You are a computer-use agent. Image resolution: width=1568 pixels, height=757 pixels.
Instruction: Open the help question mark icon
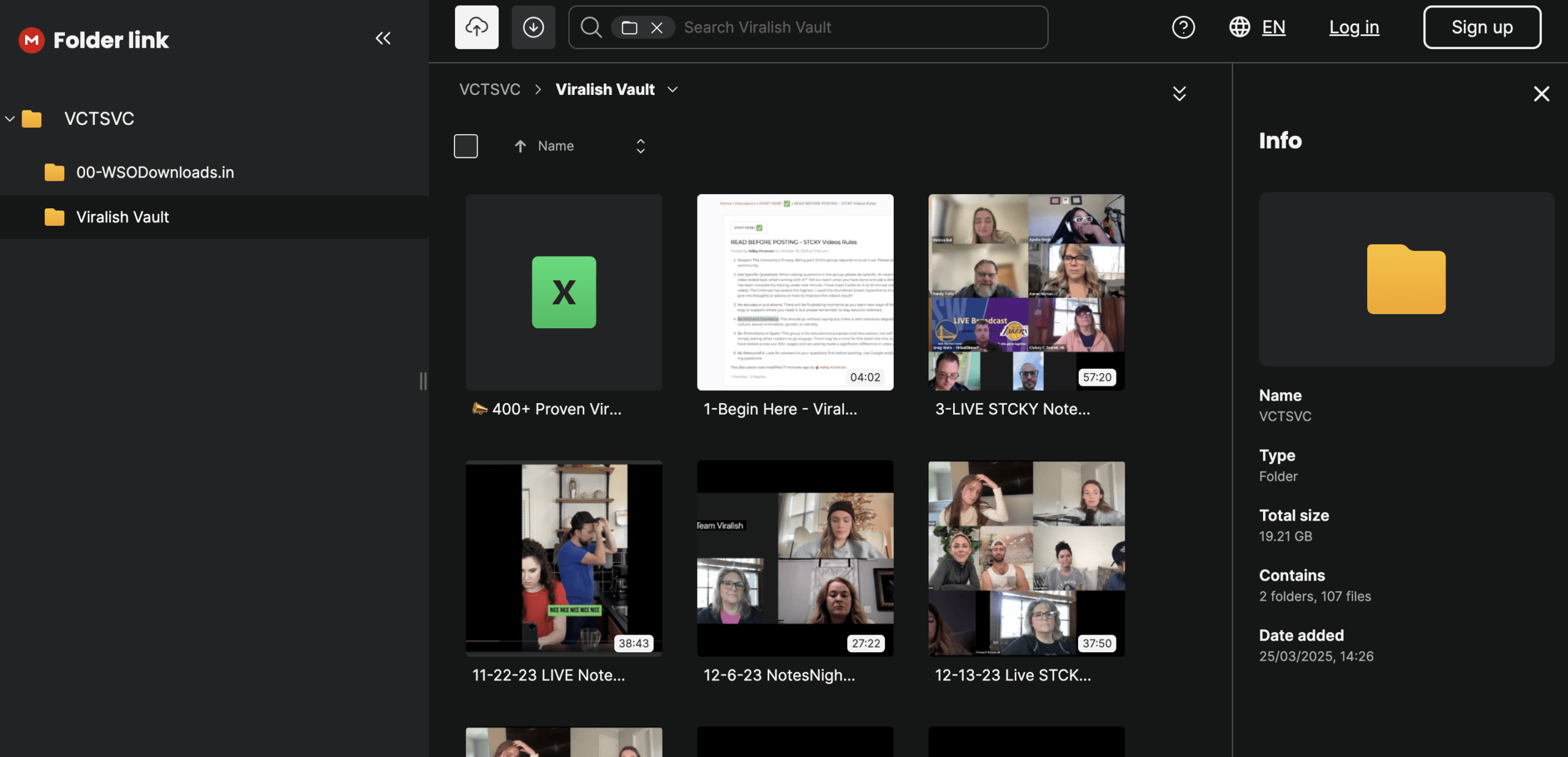click(x=1183, y=27)
